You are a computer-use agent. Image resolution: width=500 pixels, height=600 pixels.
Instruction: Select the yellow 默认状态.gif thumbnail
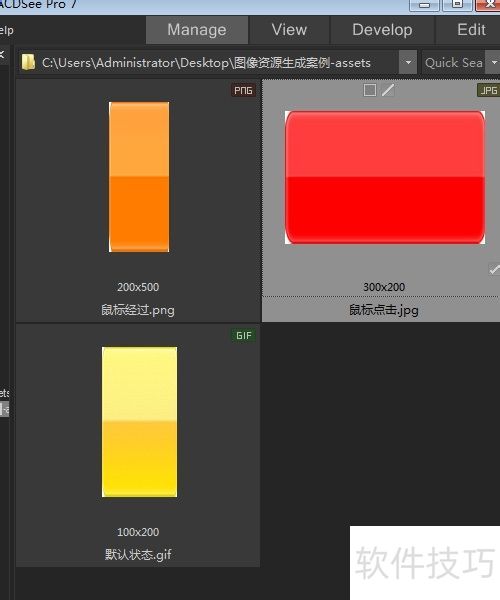point(139,422)
